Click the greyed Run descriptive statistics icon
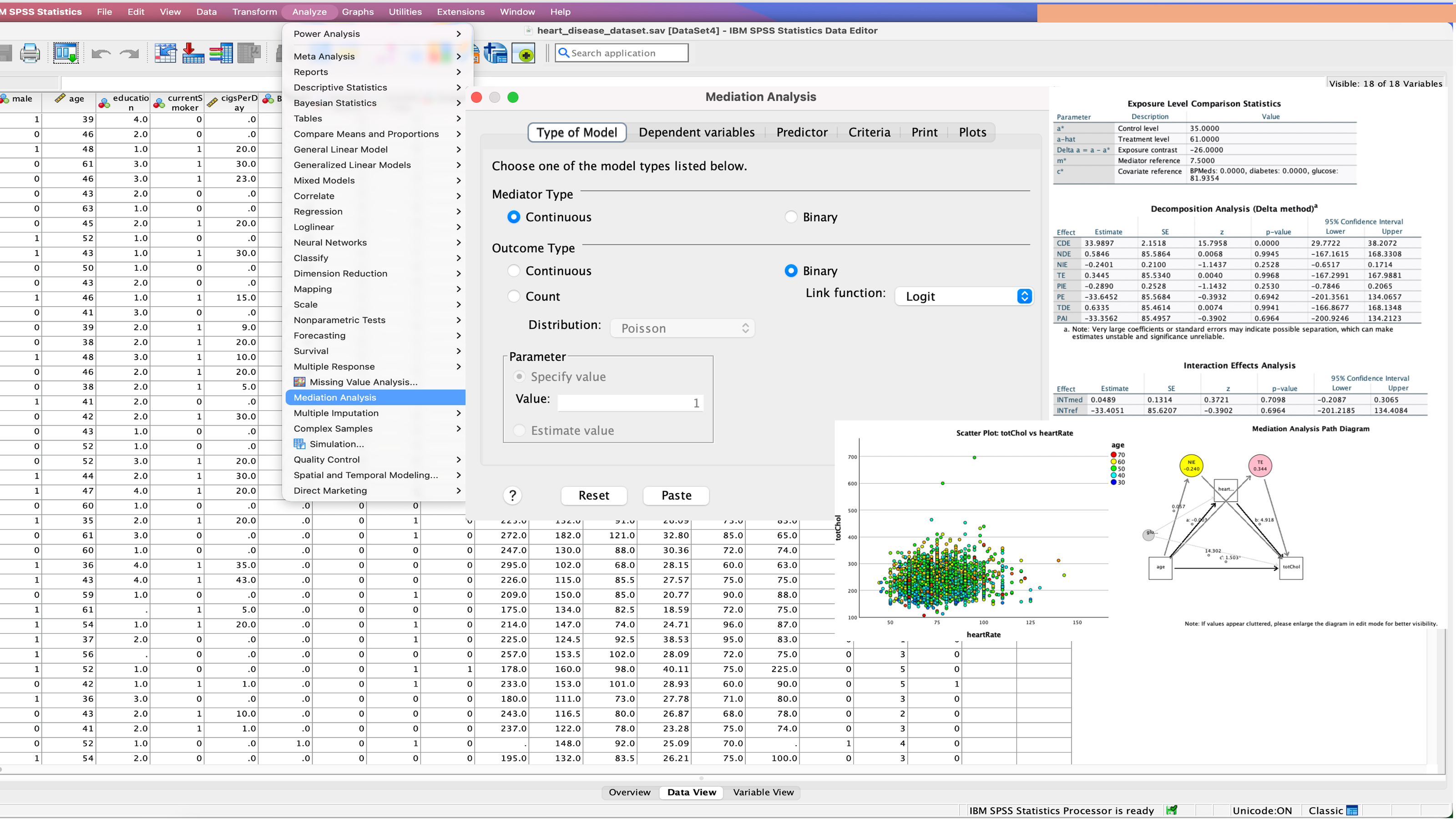The width and height of the screenshot is (1456, 819). [249, 53]
